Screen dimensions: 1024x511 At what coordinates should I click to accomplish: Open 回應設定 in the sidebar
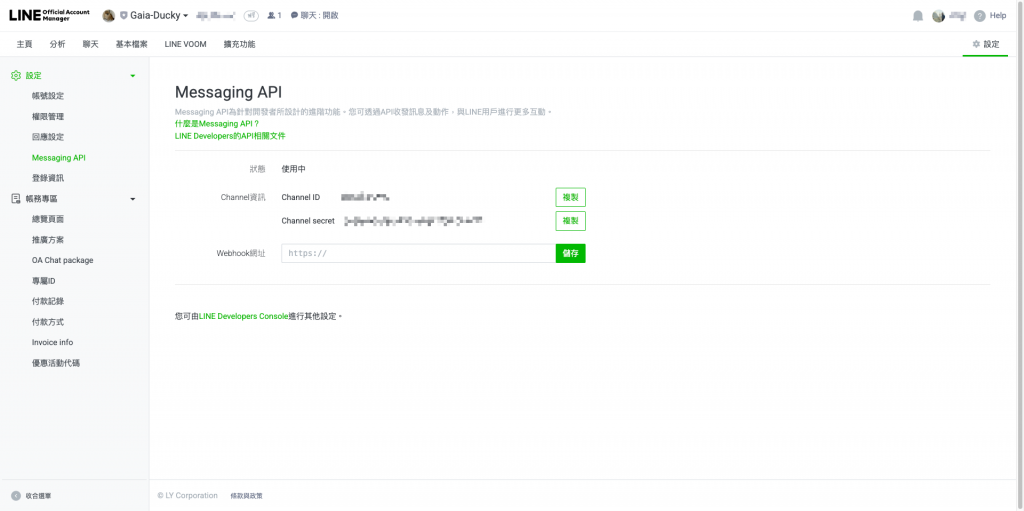(x=48, y=137)
